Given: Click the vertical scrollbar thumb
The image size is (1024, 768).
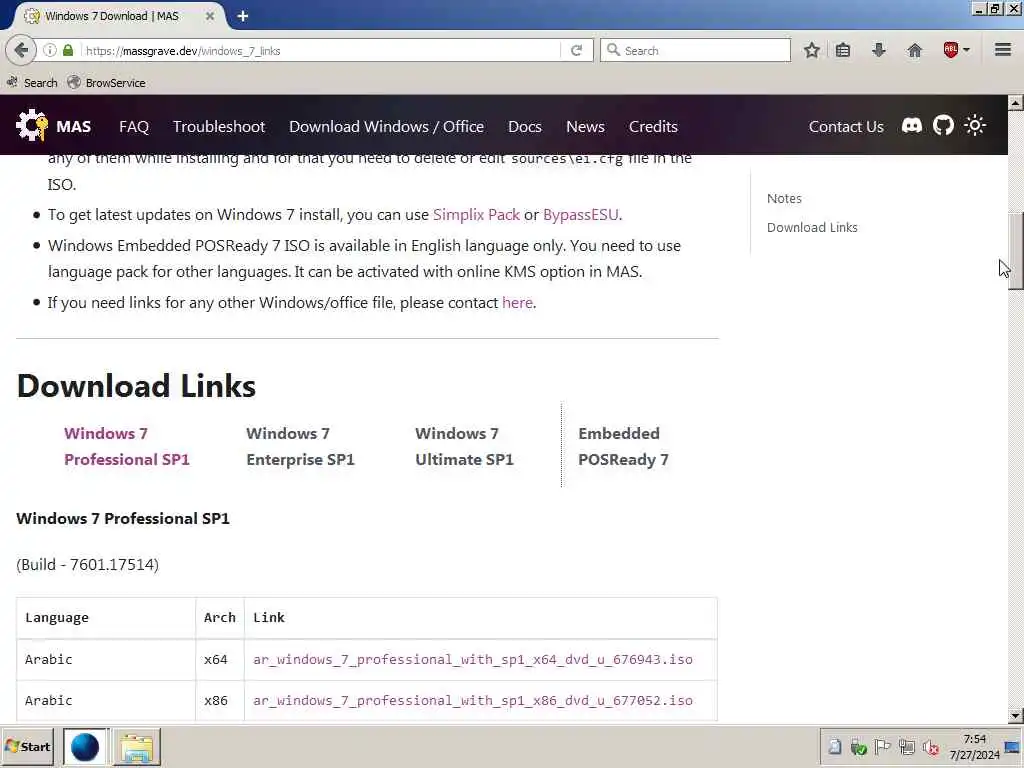Looking at the screenshot, I should (1016, 251).
